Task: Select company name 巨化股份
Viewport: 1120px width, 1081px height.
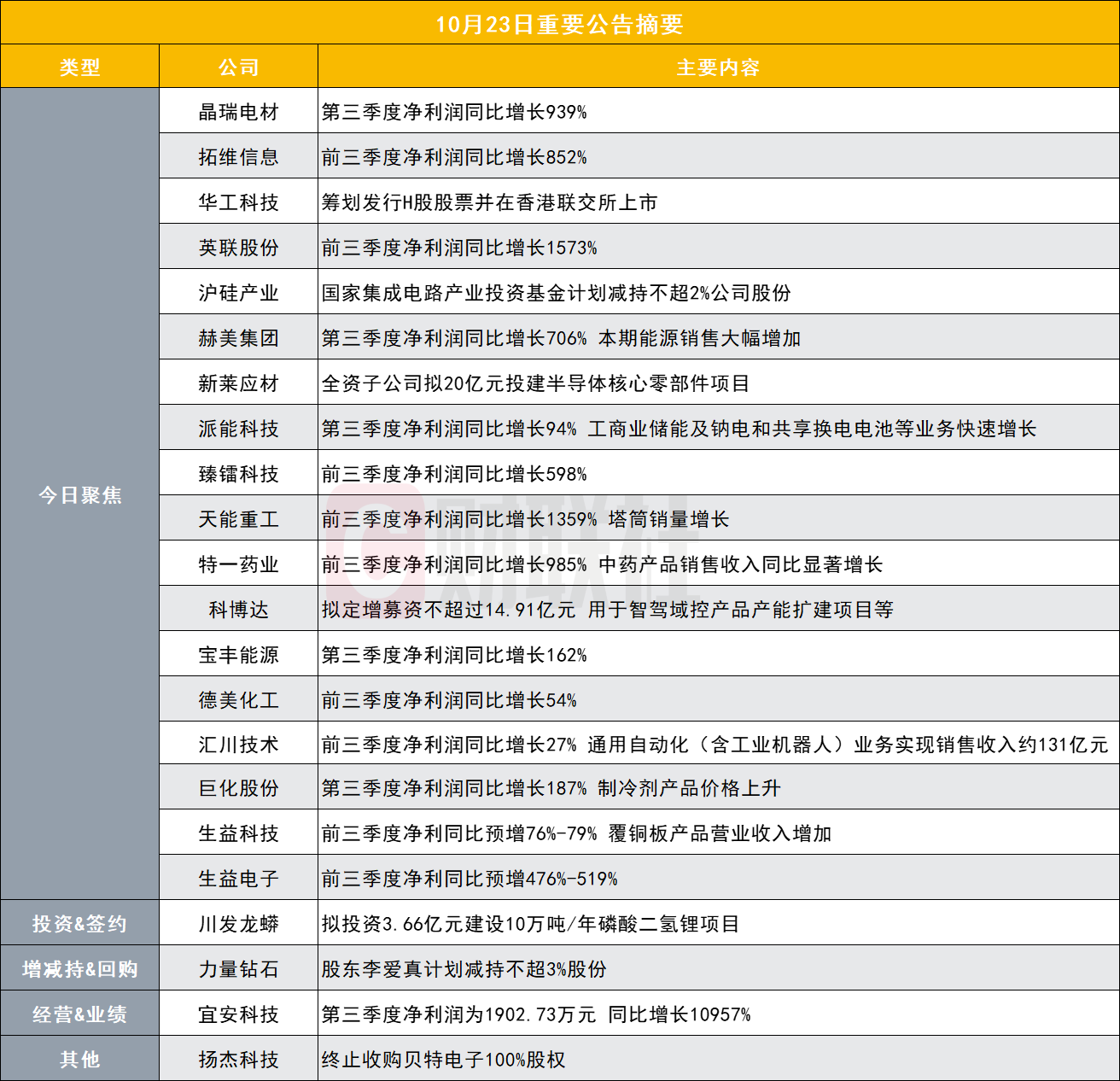Action: [x=239, y=788]
